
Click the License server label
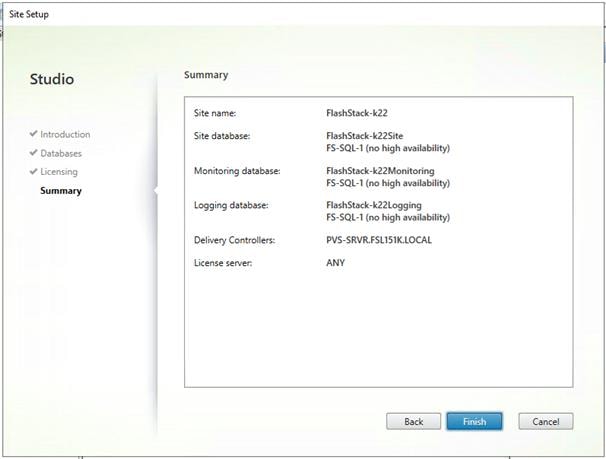pyautogui.click(x=223, y=263)
